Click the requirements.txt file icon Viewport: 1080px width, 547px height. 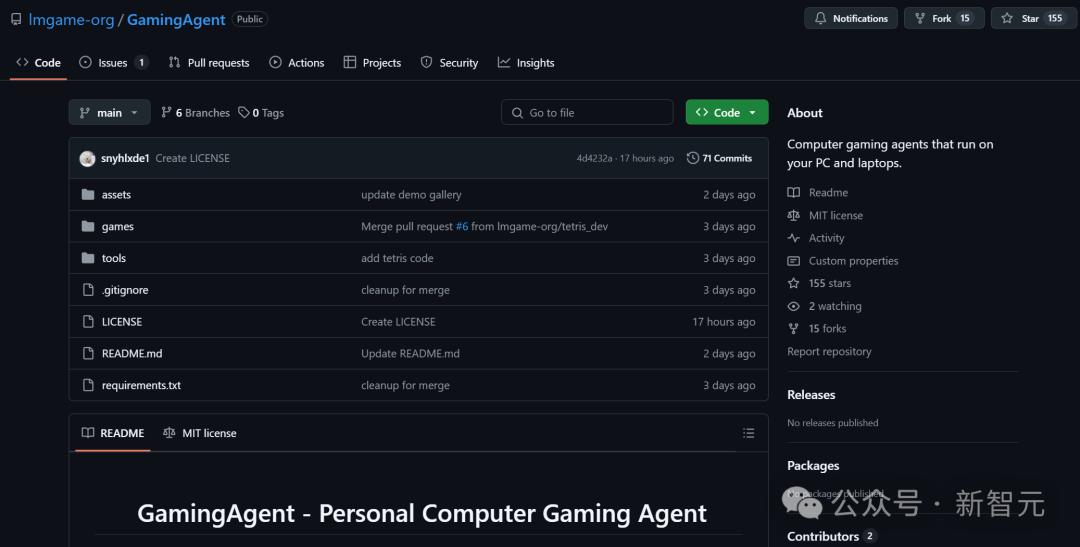coord(88,385)
